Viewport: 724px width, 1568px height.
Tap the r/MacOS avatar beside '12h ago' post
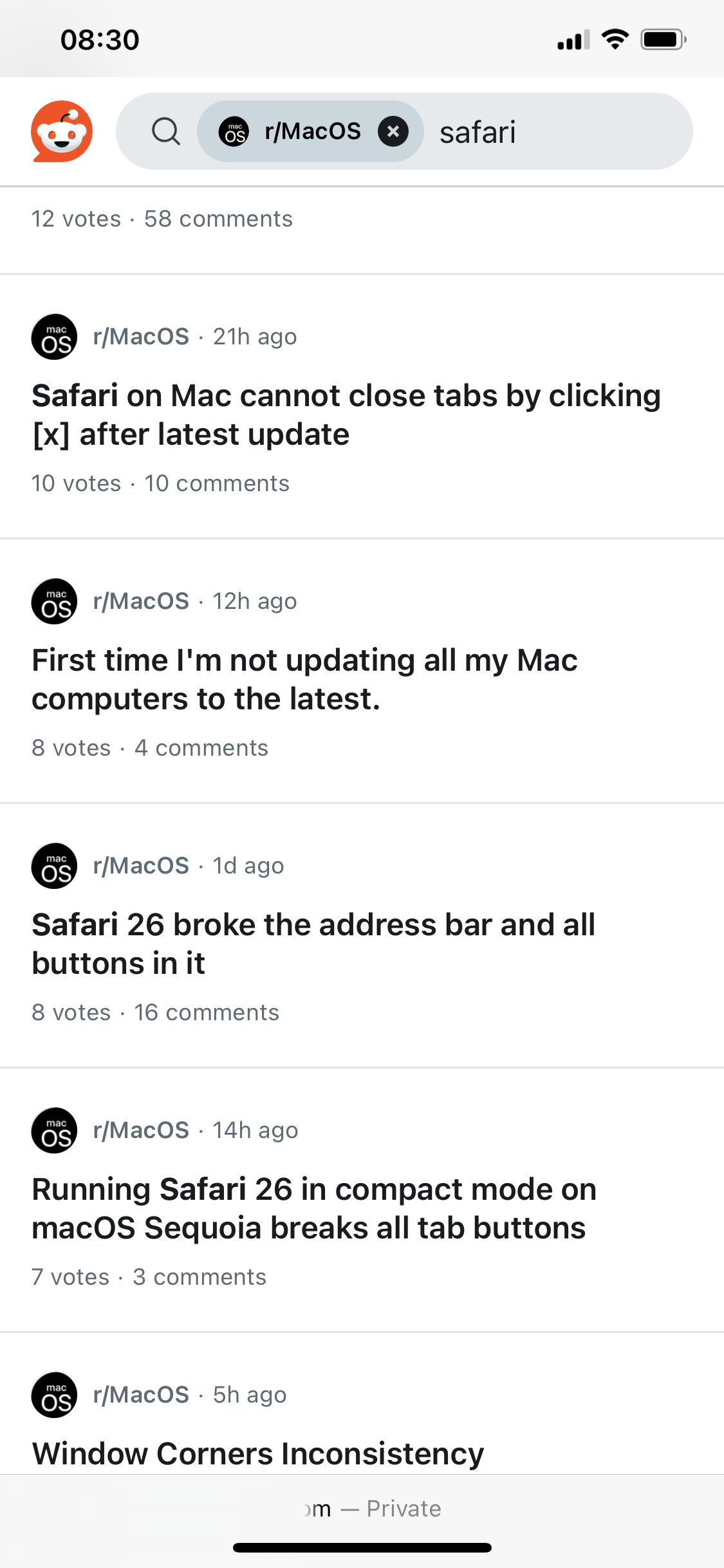tap(54, 601)
